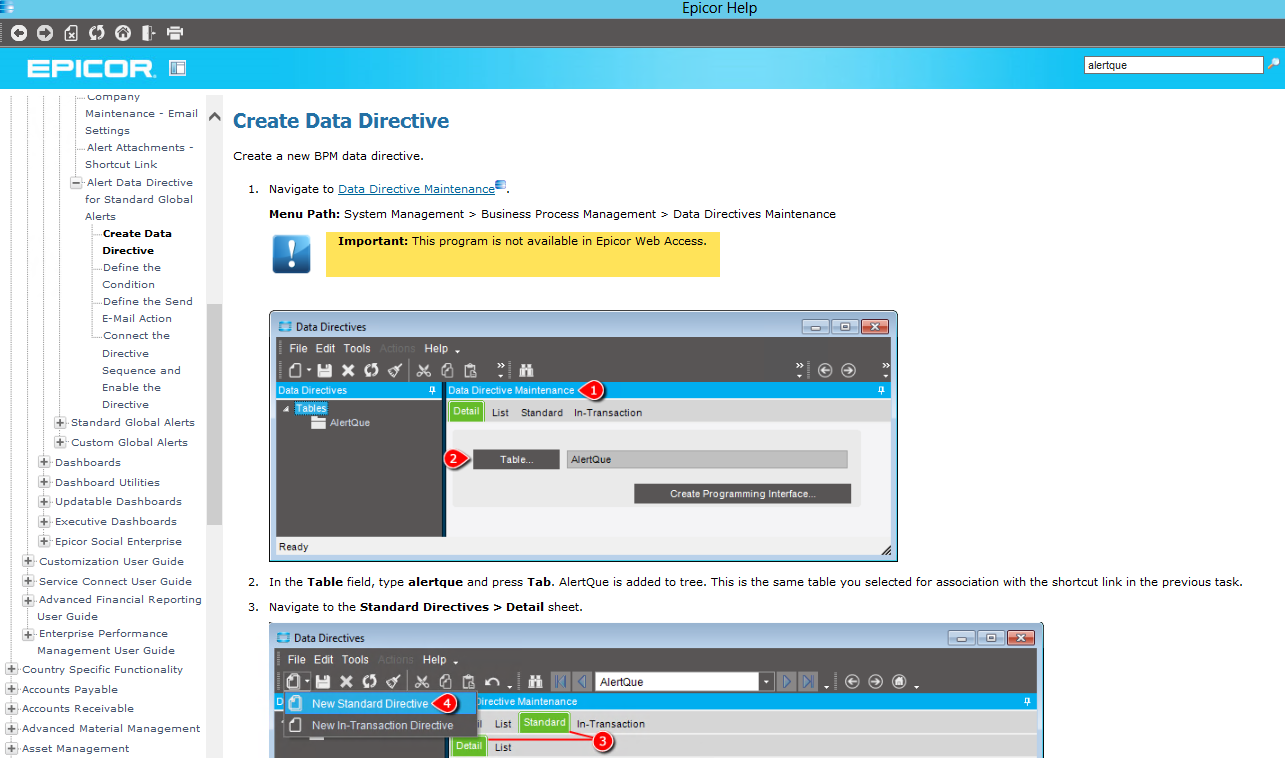Open the Define the Condition topic
This screenshot has height=758, width=1285.
tap(131, 276)
